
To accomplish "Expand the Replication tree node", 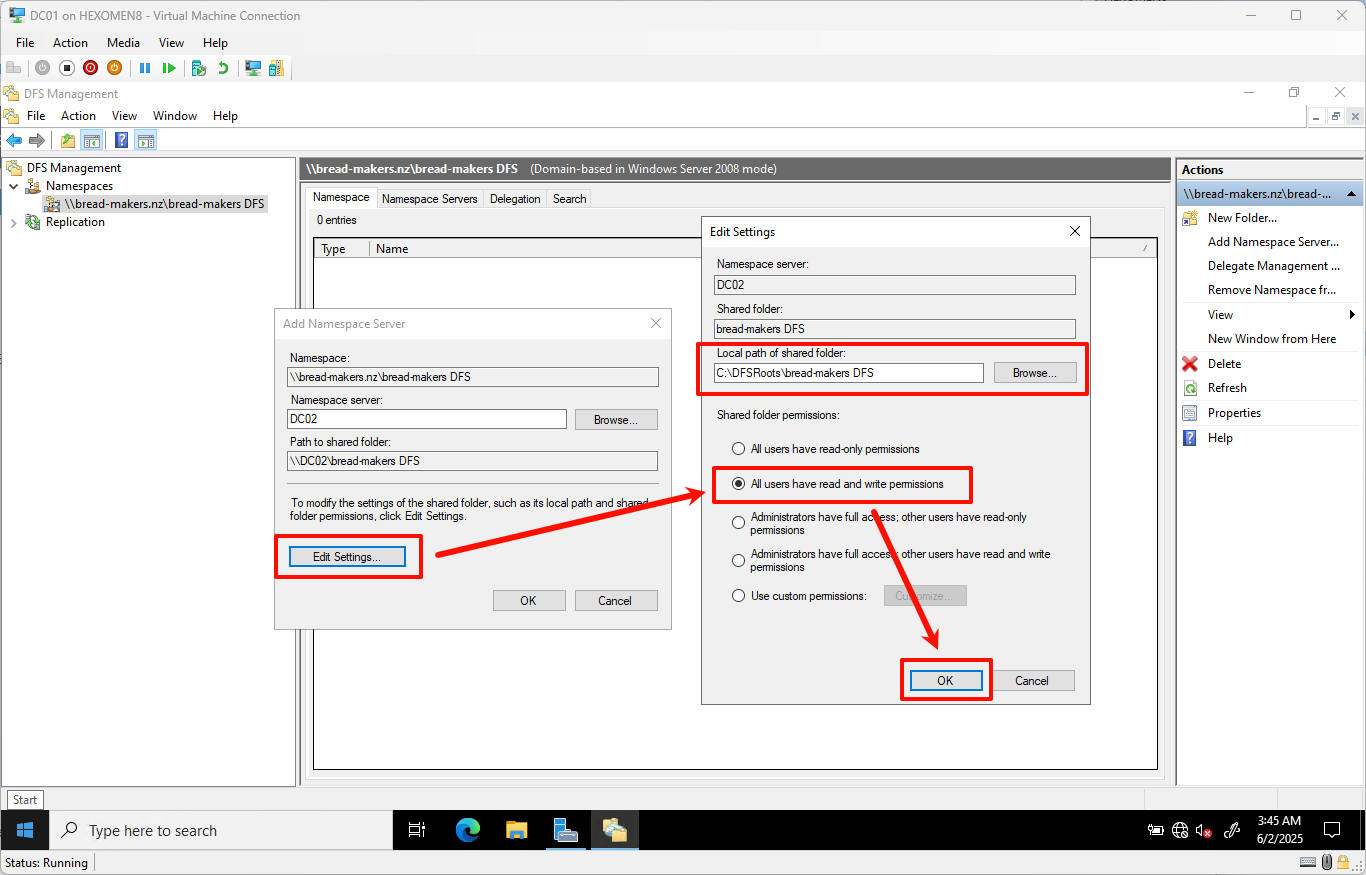I will pyautogui.click(x=14, y=222).
